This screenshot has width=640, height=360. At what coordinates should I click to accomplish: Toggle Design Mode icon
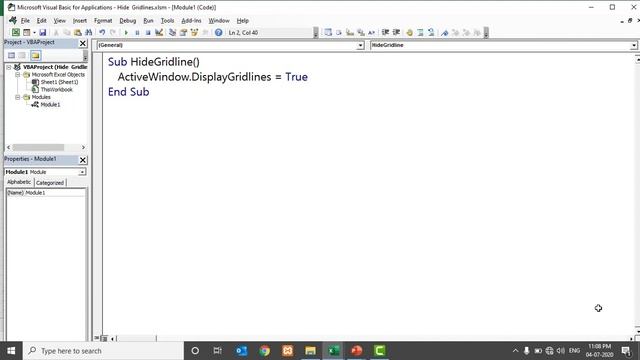pyautogui.click(x=159, y=32)
